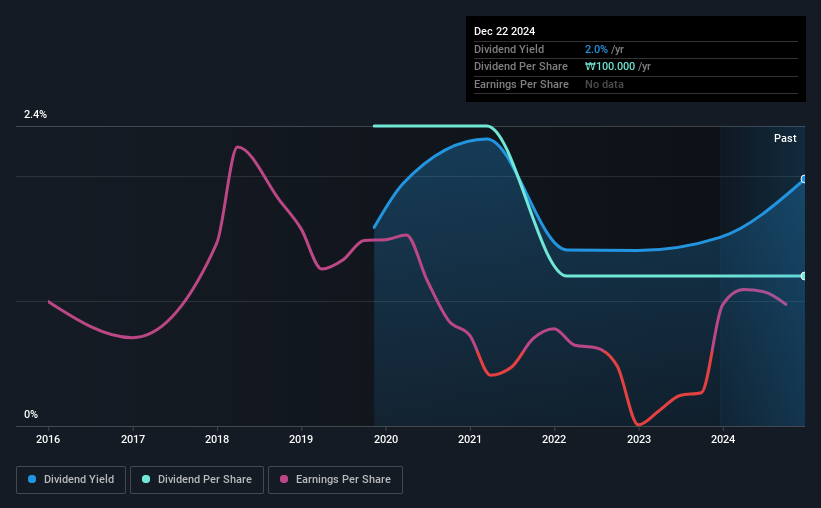Click the teal Dividend Per Share legend dot
This screenshot has height=508, width=821.
tap(146, 479)
